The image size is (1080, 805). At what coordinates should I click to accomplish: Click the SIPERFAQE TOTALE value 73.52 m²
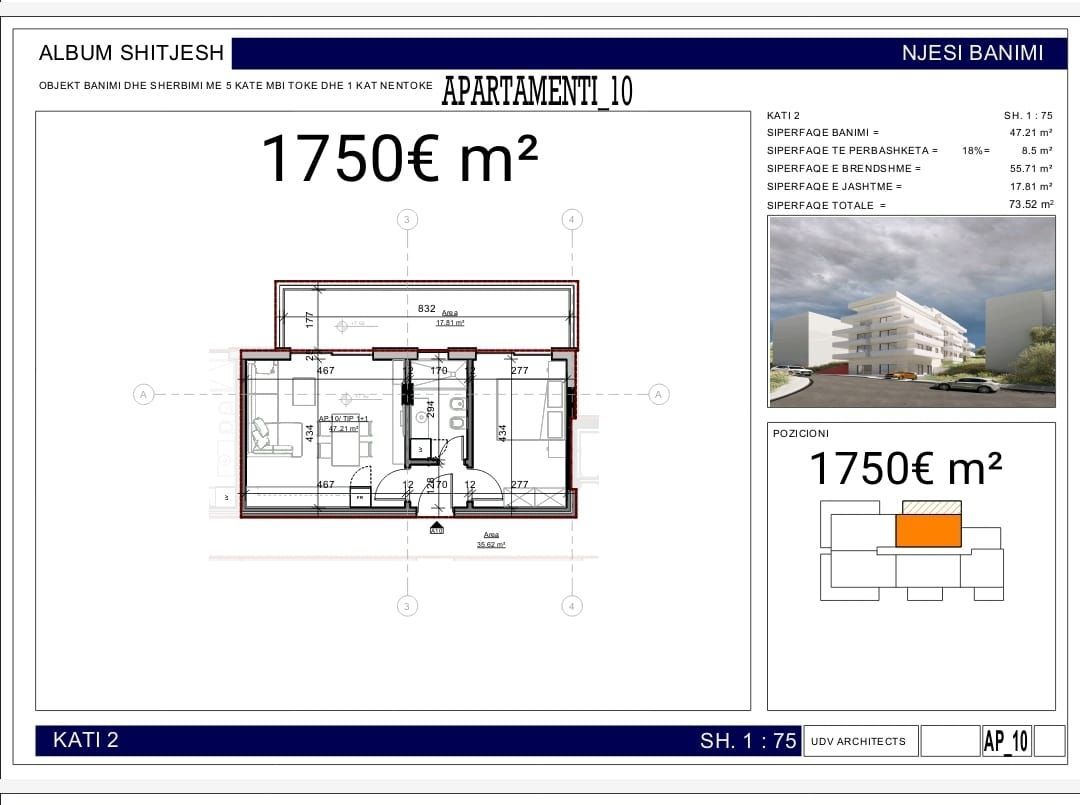tap(1031, 205)
